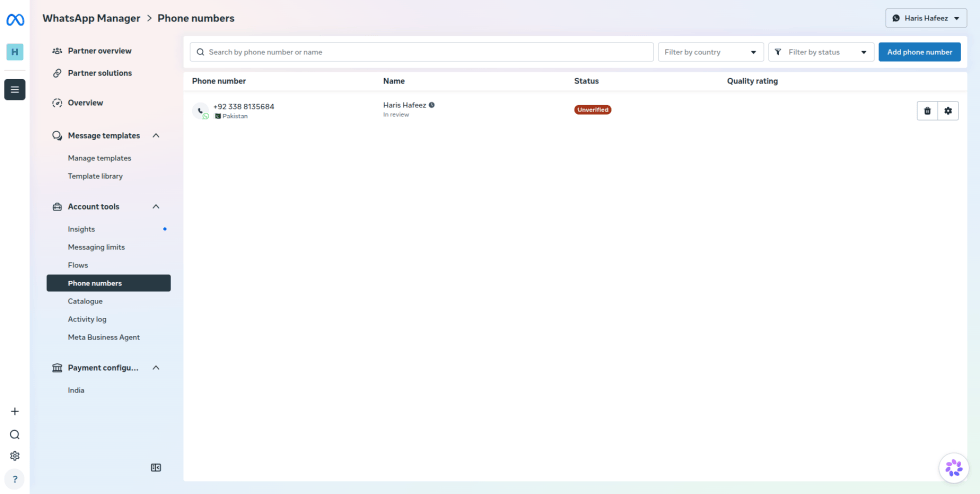Collapse the Message templates section
This screenshot has width=980, height=494.
coord(156,136)
